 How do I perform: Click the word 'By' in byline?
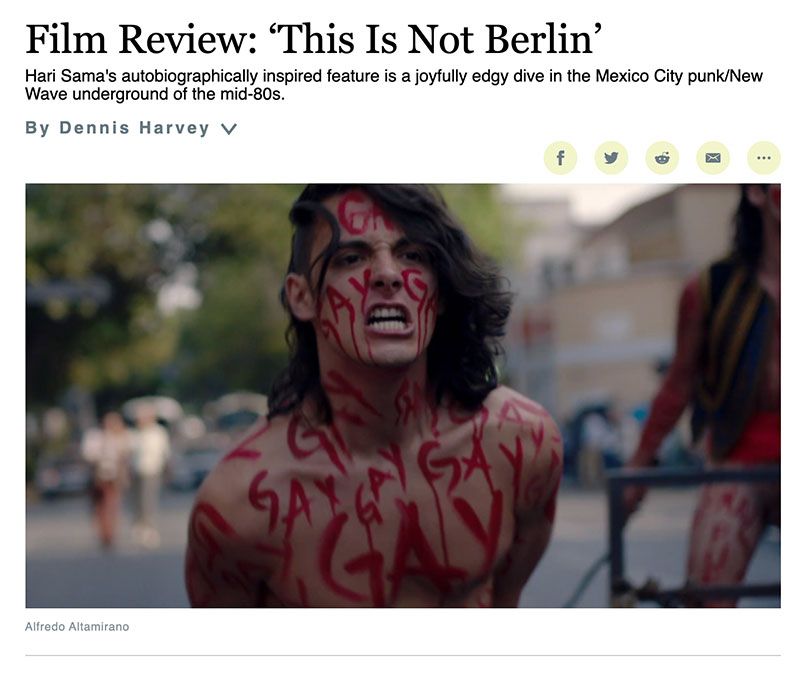click(37, 128)
